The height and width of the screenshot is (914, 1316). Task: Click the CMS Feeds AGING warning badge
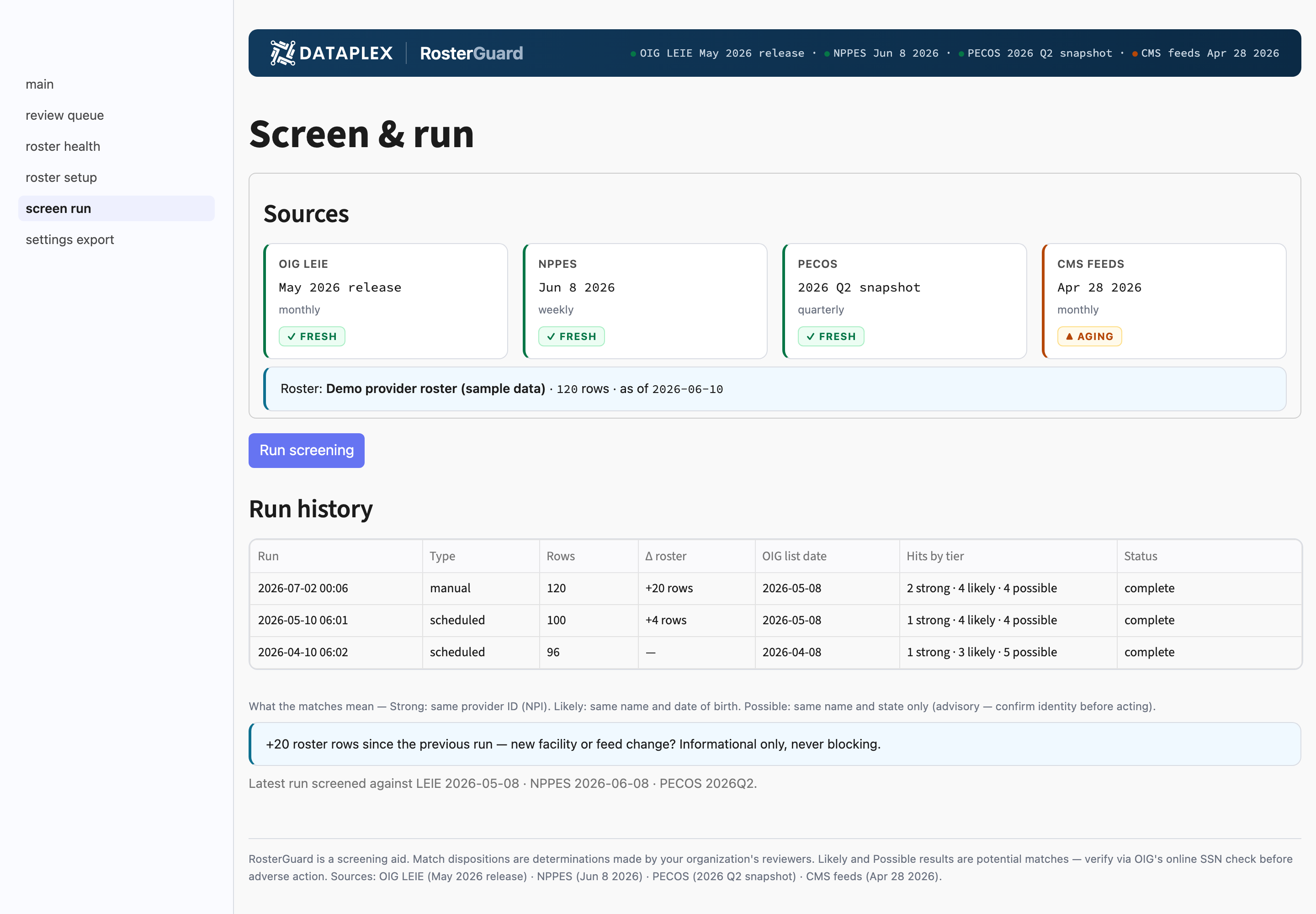coord(1089,336)
